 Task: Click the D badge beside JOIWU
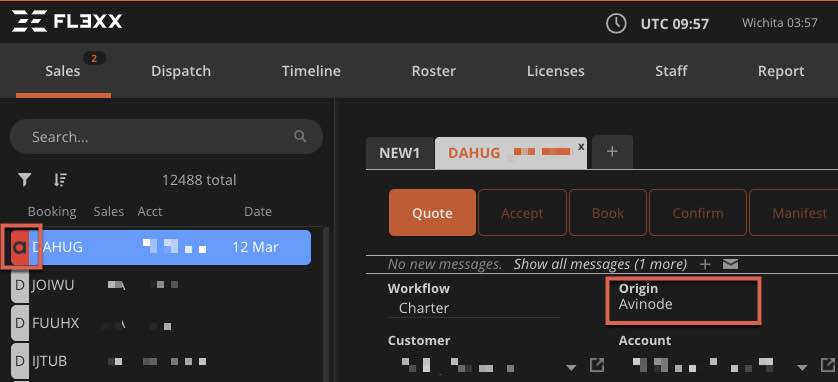click(20, 285)
